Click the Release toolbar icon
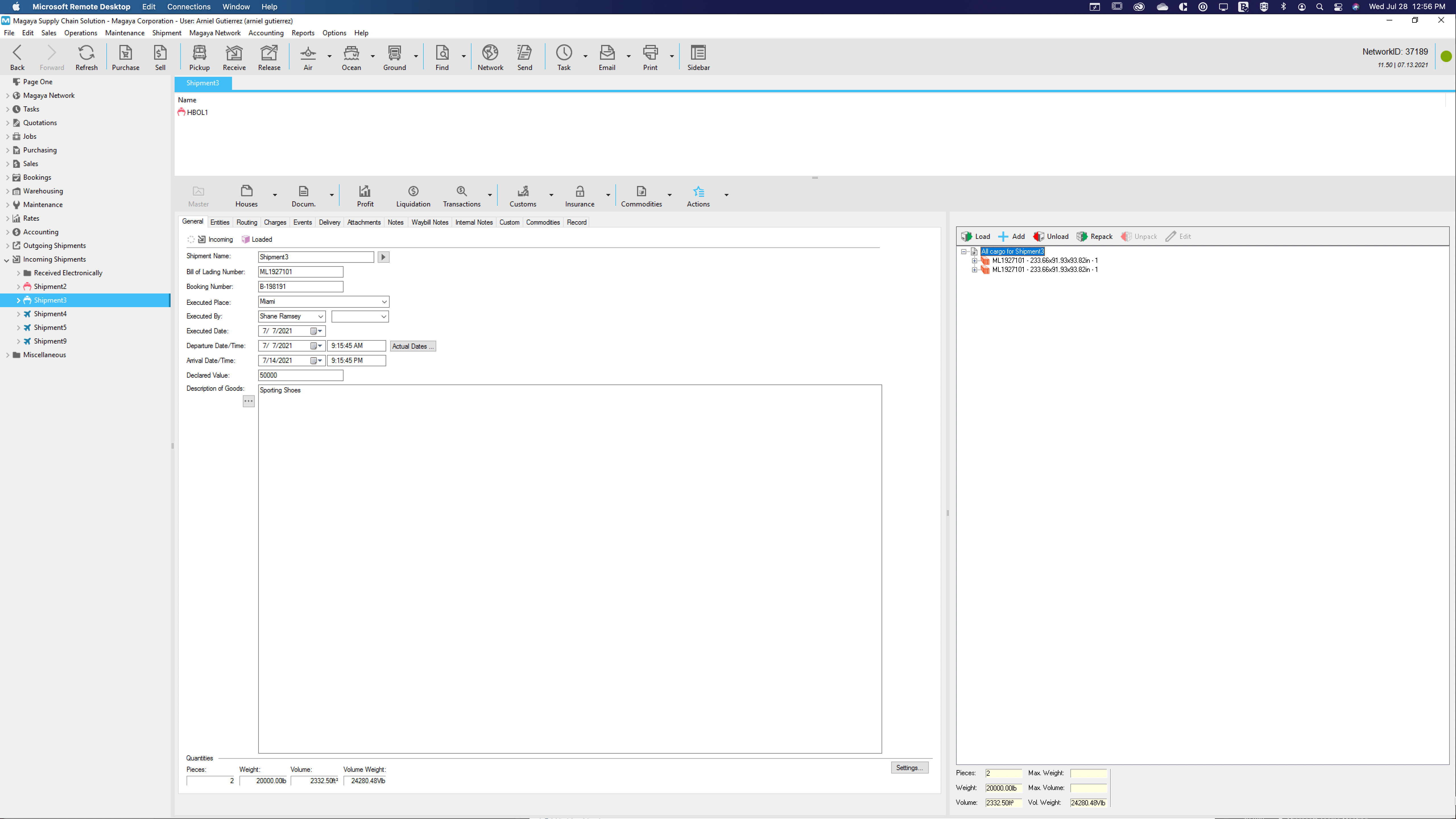 pos(269,57)
